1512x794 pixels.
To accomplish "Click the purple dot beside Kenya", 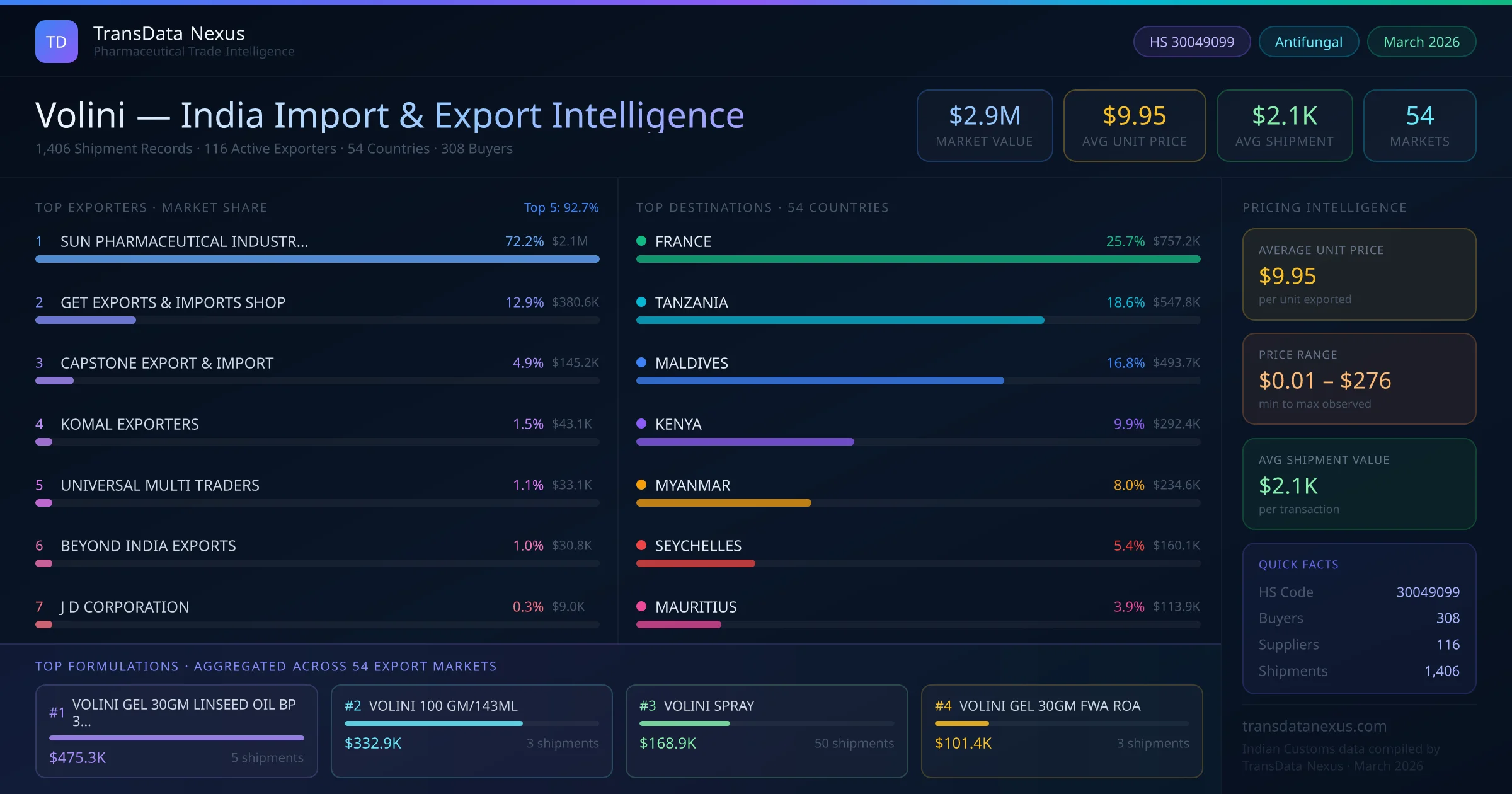I will click(x=641, y=423).
